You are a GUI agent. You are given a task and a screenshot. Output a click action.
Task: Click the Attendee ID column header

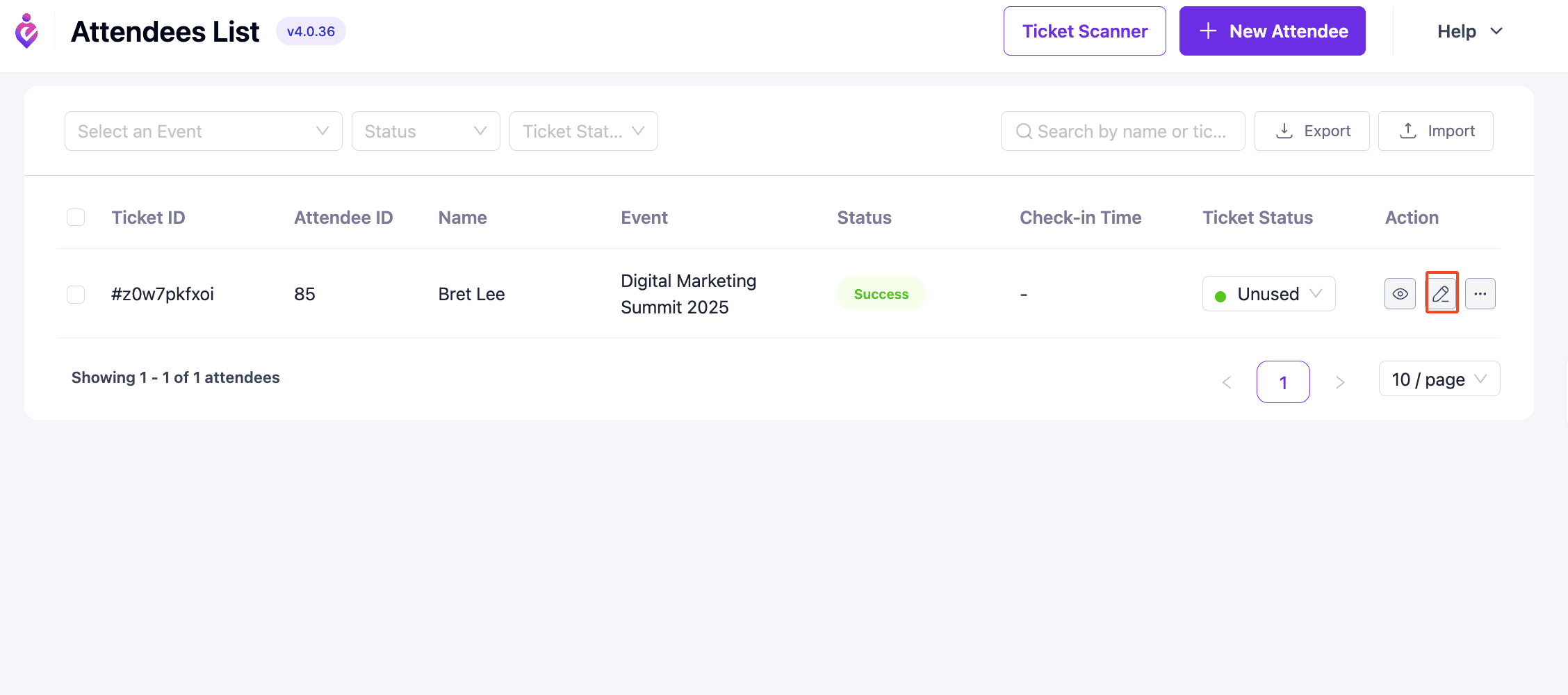coord(343,218)
